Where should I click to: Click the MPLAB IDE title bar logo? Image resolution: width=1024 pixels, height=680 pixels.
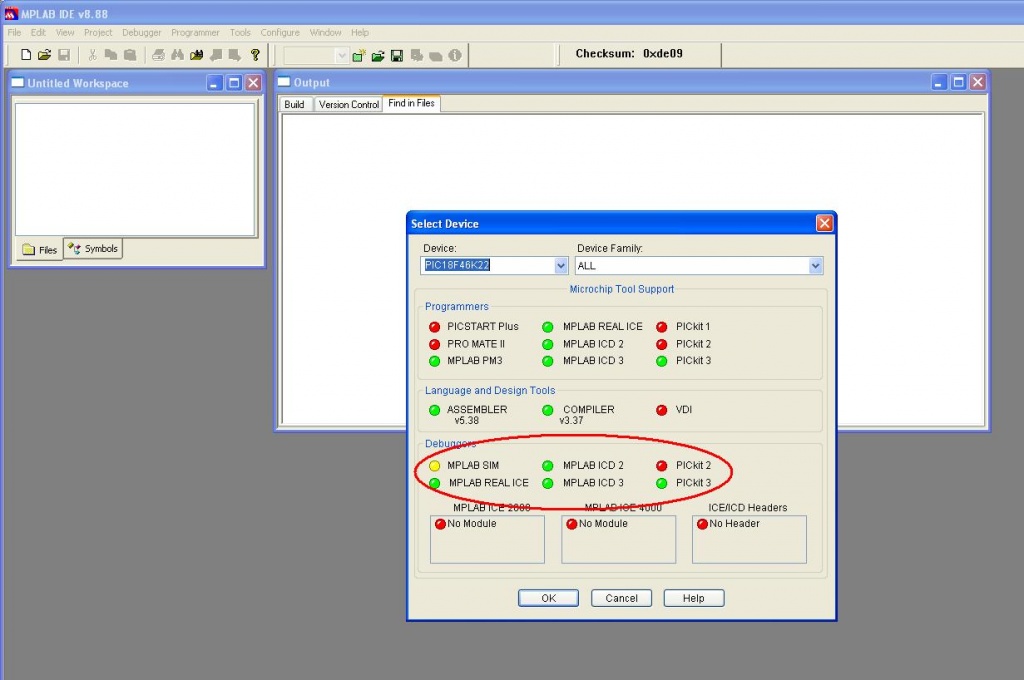coord(11,14)
